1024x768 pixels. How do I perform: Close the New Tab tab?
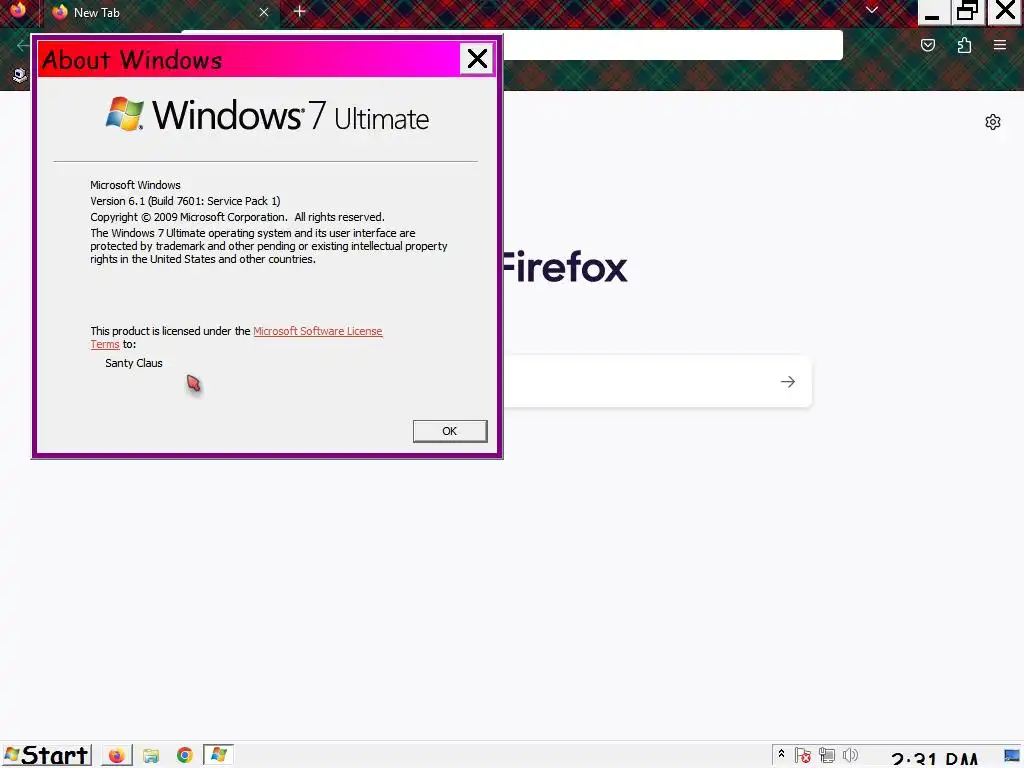coord(264,12)
